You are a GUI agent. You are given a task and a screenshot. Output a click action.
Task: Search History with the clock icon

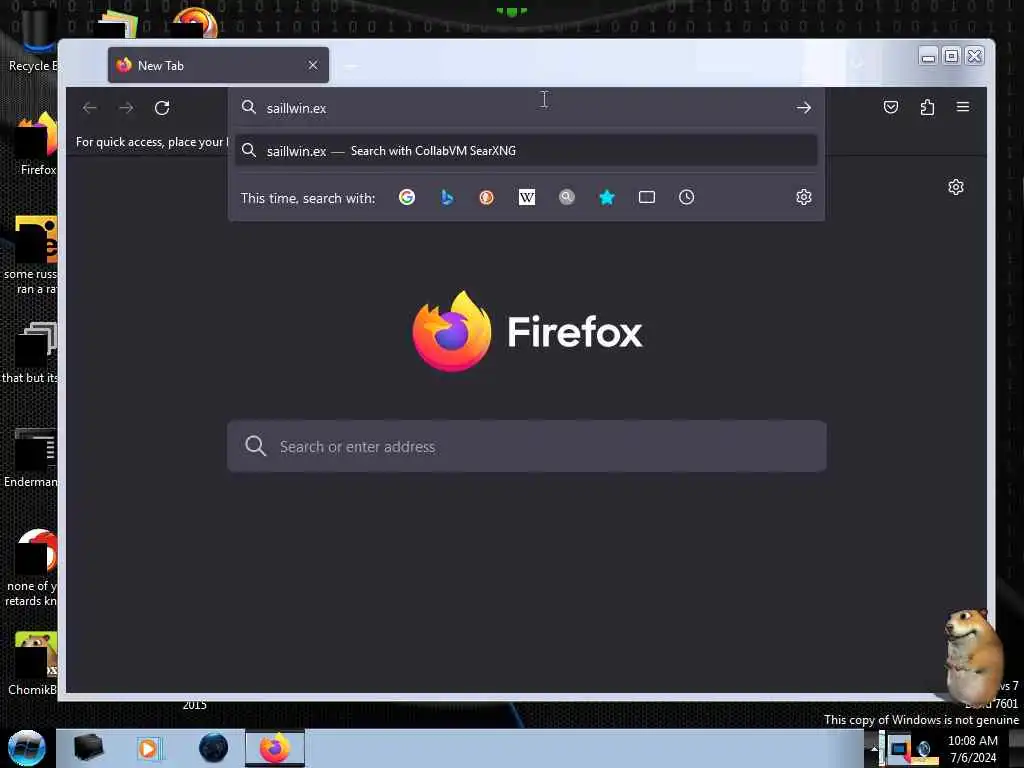[x=686, y=197]
